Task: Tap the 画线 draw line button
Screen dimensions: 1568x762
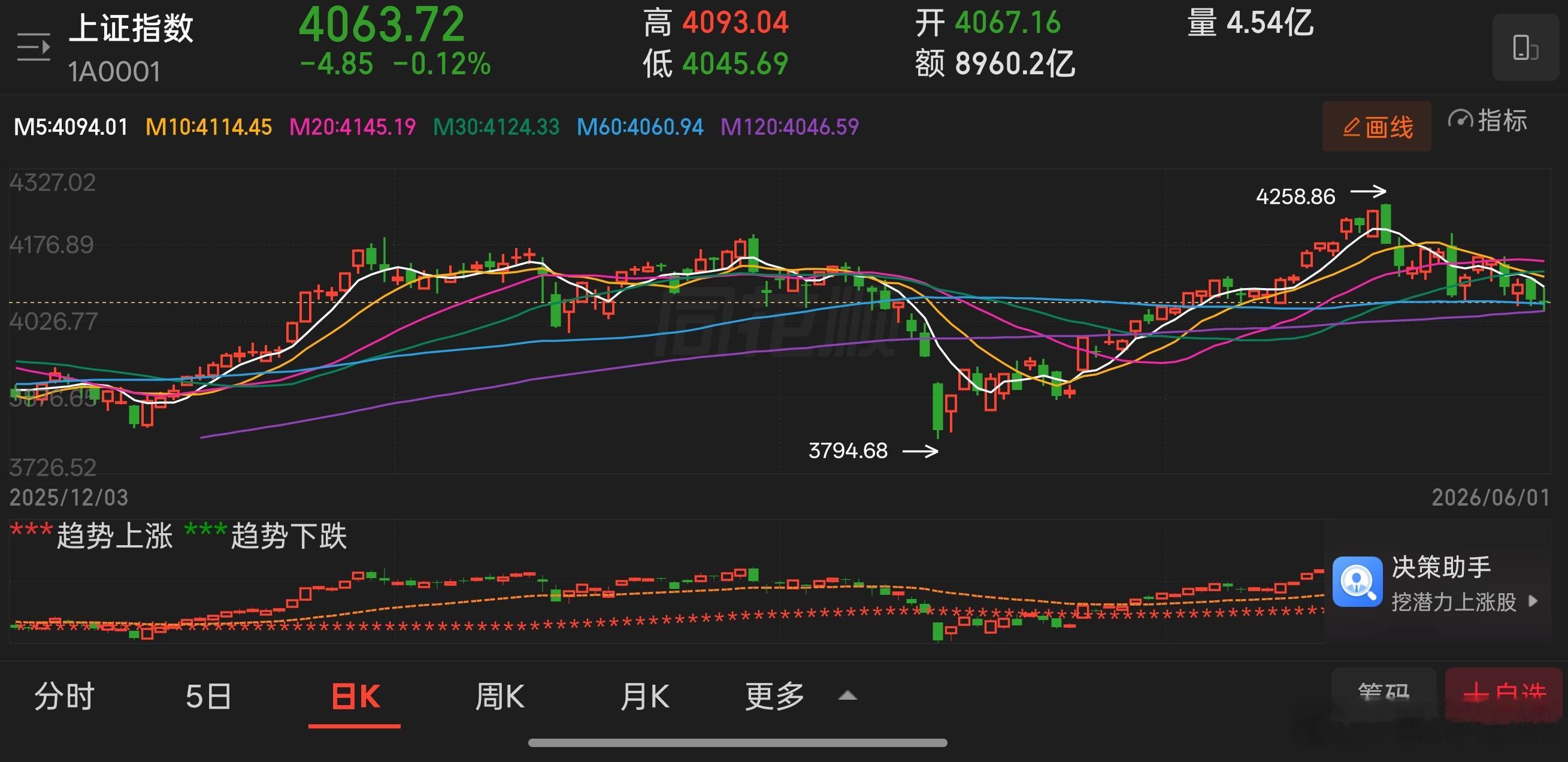Action: [1376, 126]
